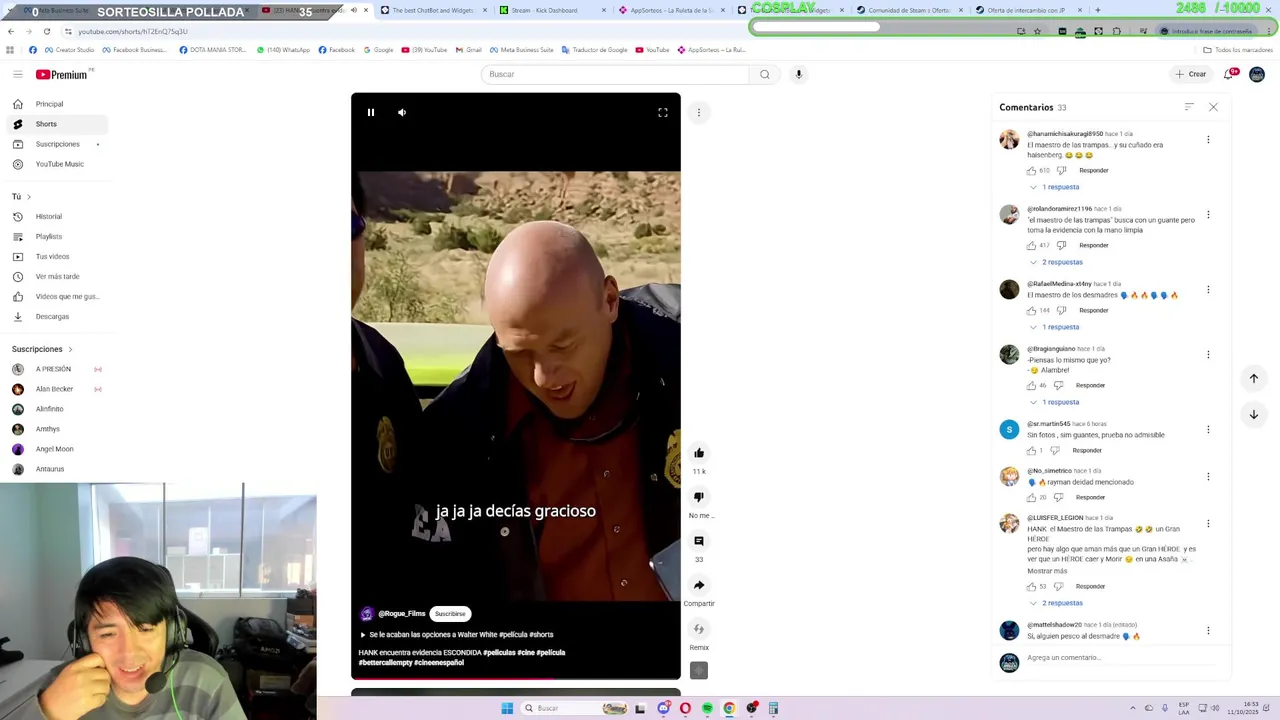This screenshot has width=1280, height=720.
Task: Reply to sr.martin545 comment via Responder
Action: [x=1087, y=450]
